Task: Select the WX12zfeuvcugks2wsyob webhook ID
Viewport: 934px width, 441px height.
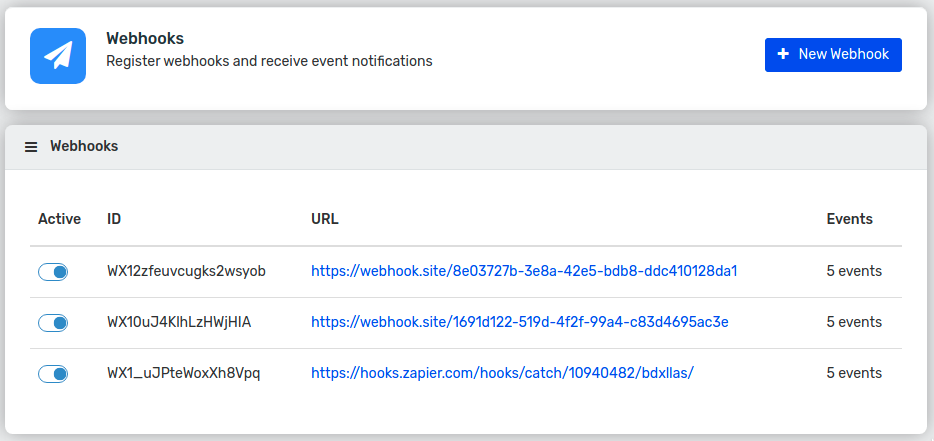Action: [186, 271]
